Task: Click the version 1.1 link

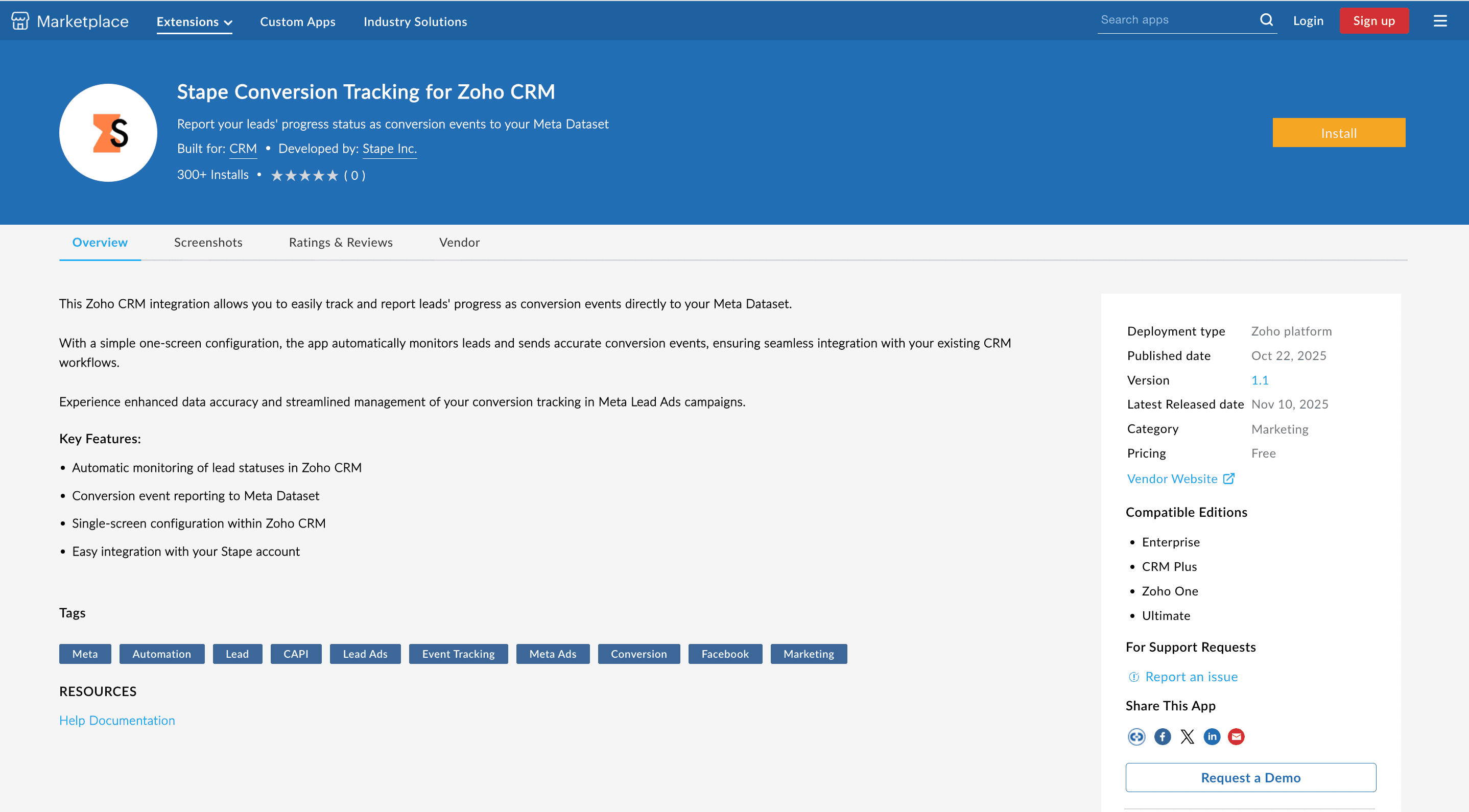Action: coord(1260,380)
